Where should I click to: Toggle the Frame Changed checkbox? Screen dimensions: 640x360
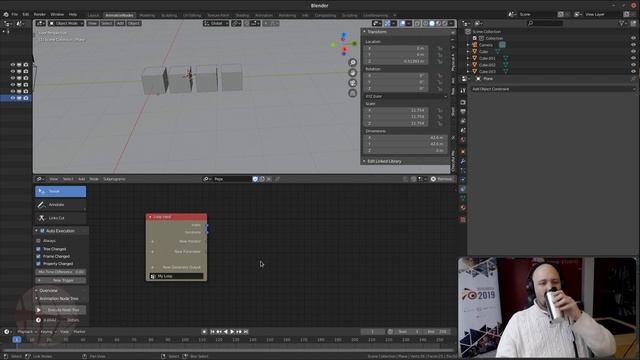(38, 256)
